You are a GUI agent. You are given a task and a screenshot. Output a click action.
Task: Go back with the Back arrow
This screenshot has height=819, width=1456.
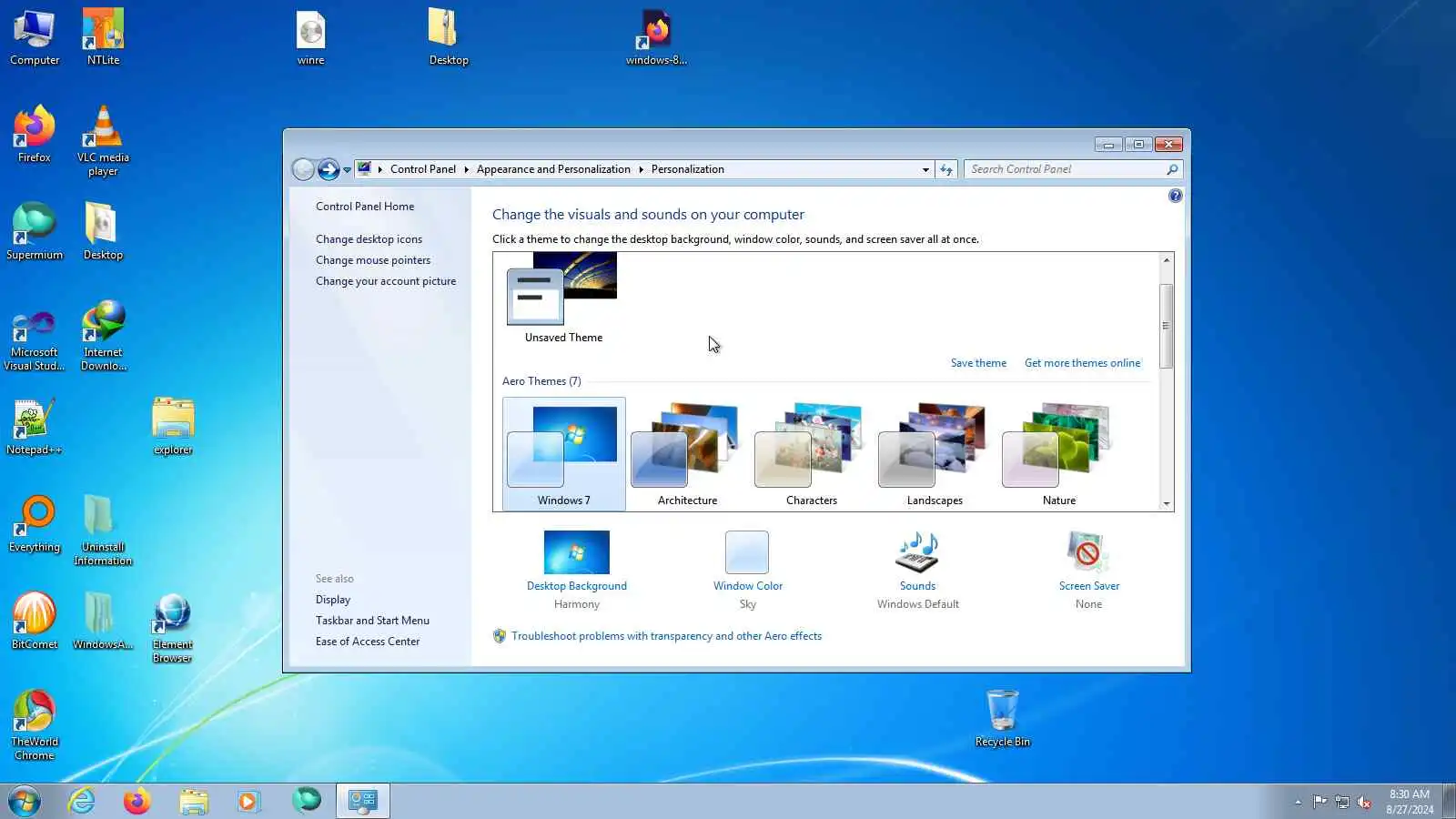[304, 169]
